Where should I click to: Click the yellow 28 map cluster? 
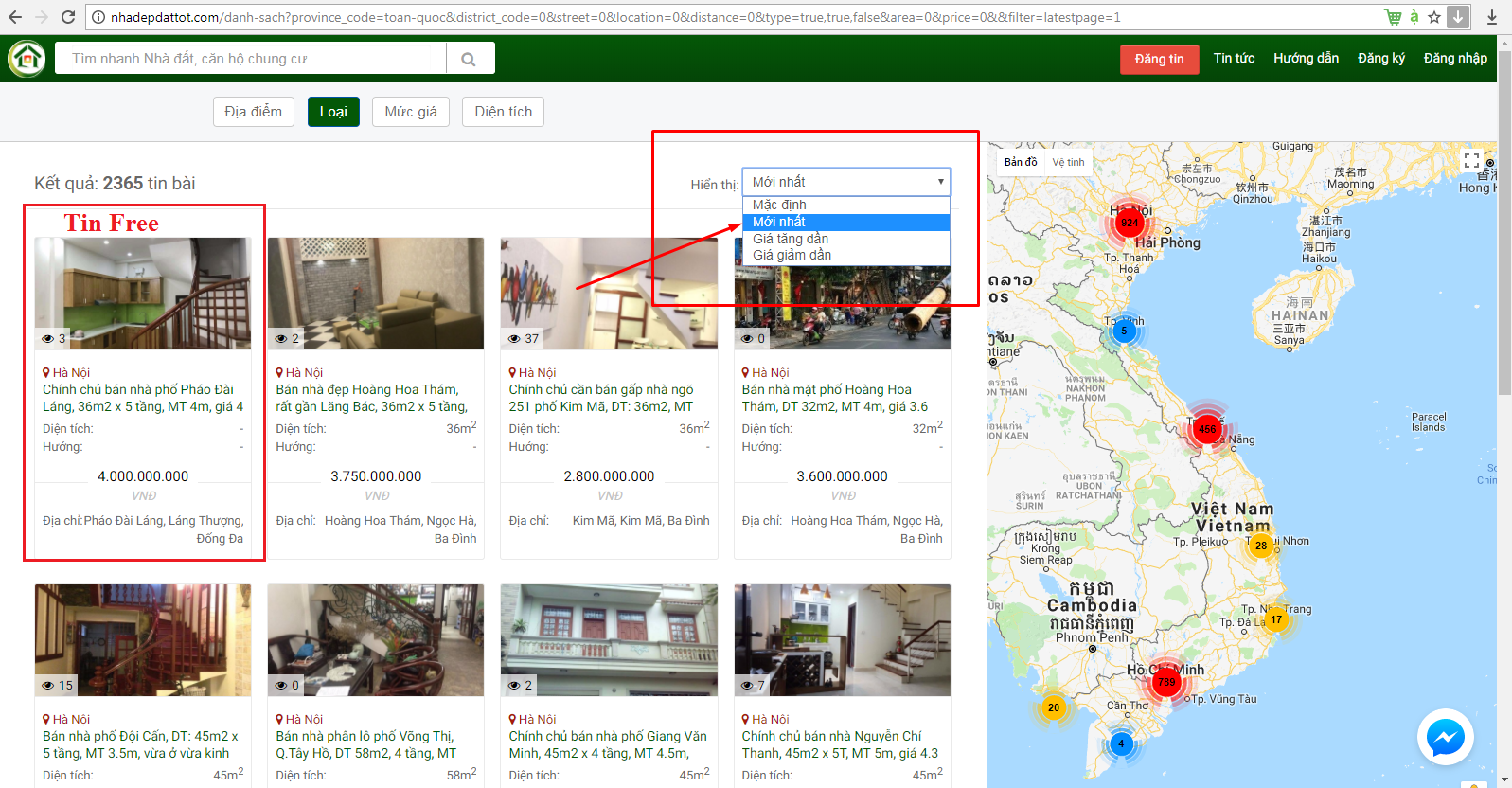[1261, 546]
